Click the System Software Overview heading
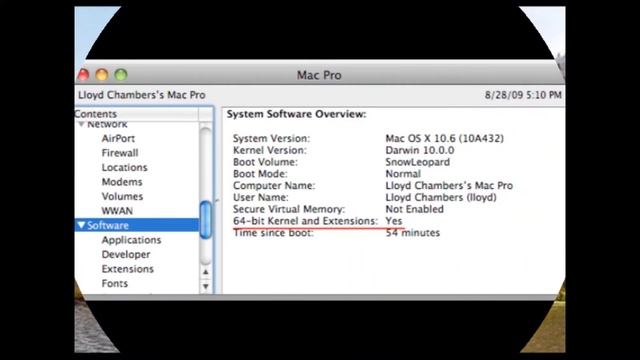The width and height of the screenshot is (640, 360). click(x=296, y=114)
